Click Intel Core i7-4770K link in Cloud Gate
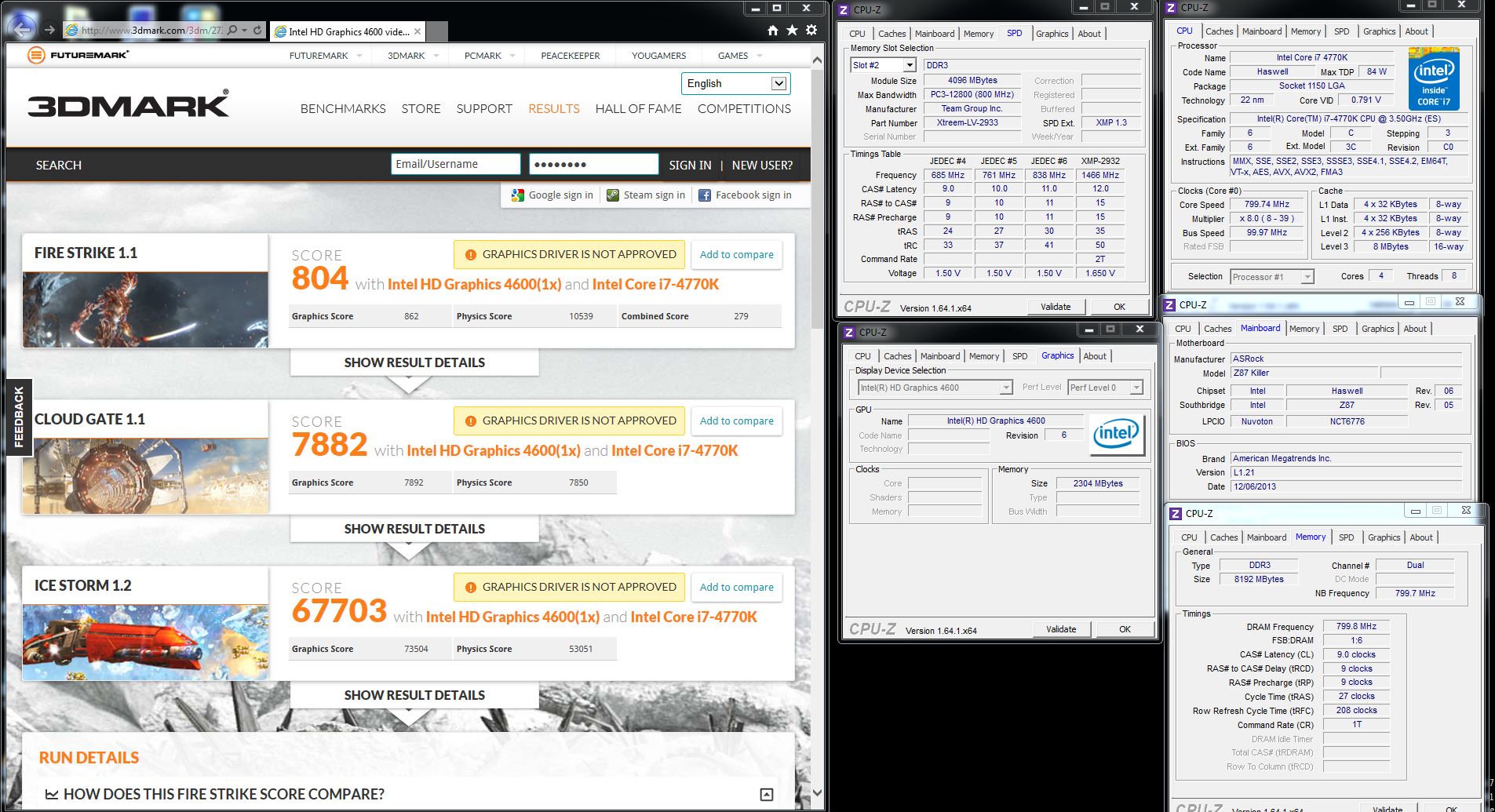 [x=675, y=451]
